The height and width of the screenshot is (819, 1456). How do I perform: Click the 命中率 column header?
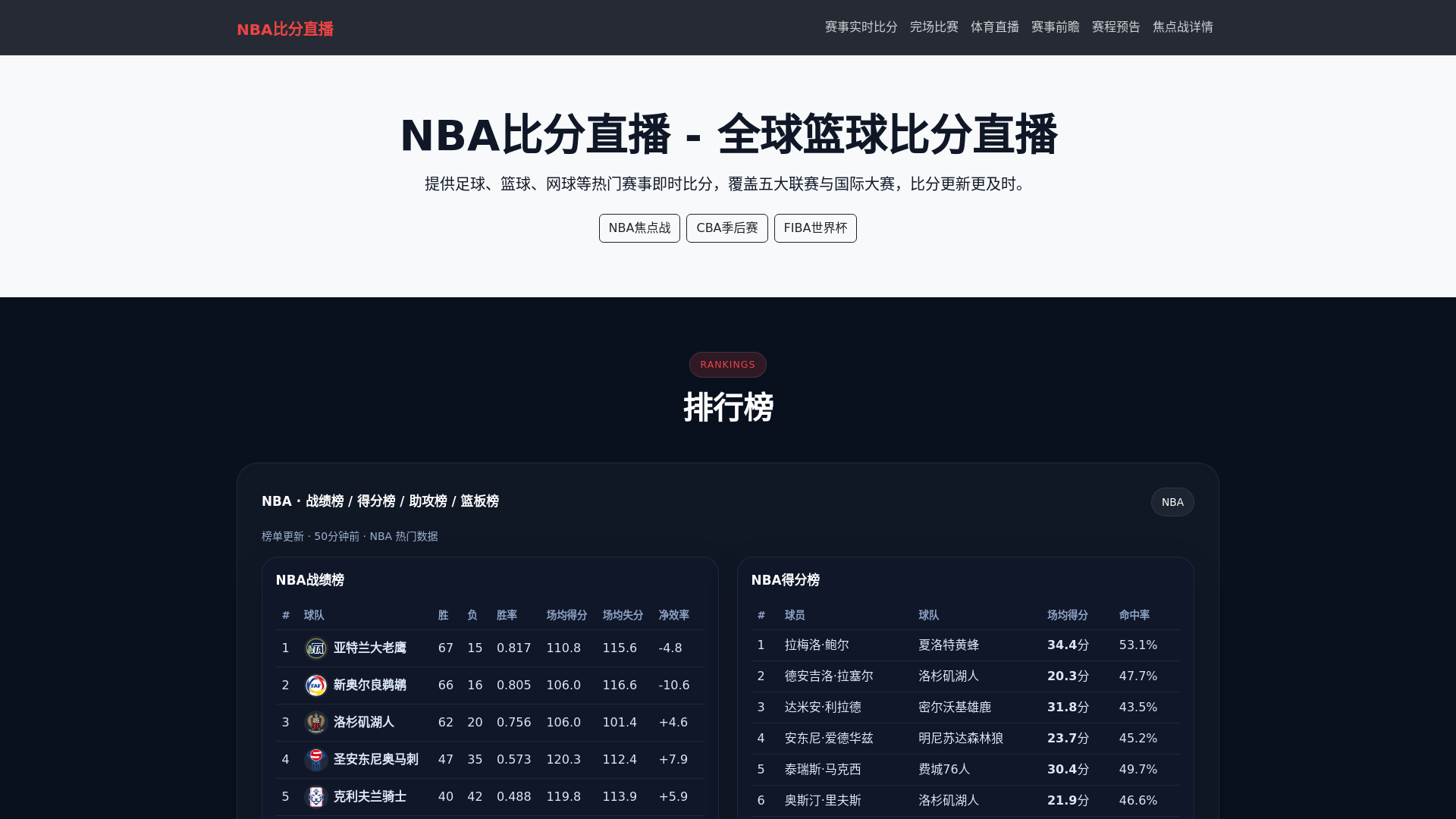1134,615
